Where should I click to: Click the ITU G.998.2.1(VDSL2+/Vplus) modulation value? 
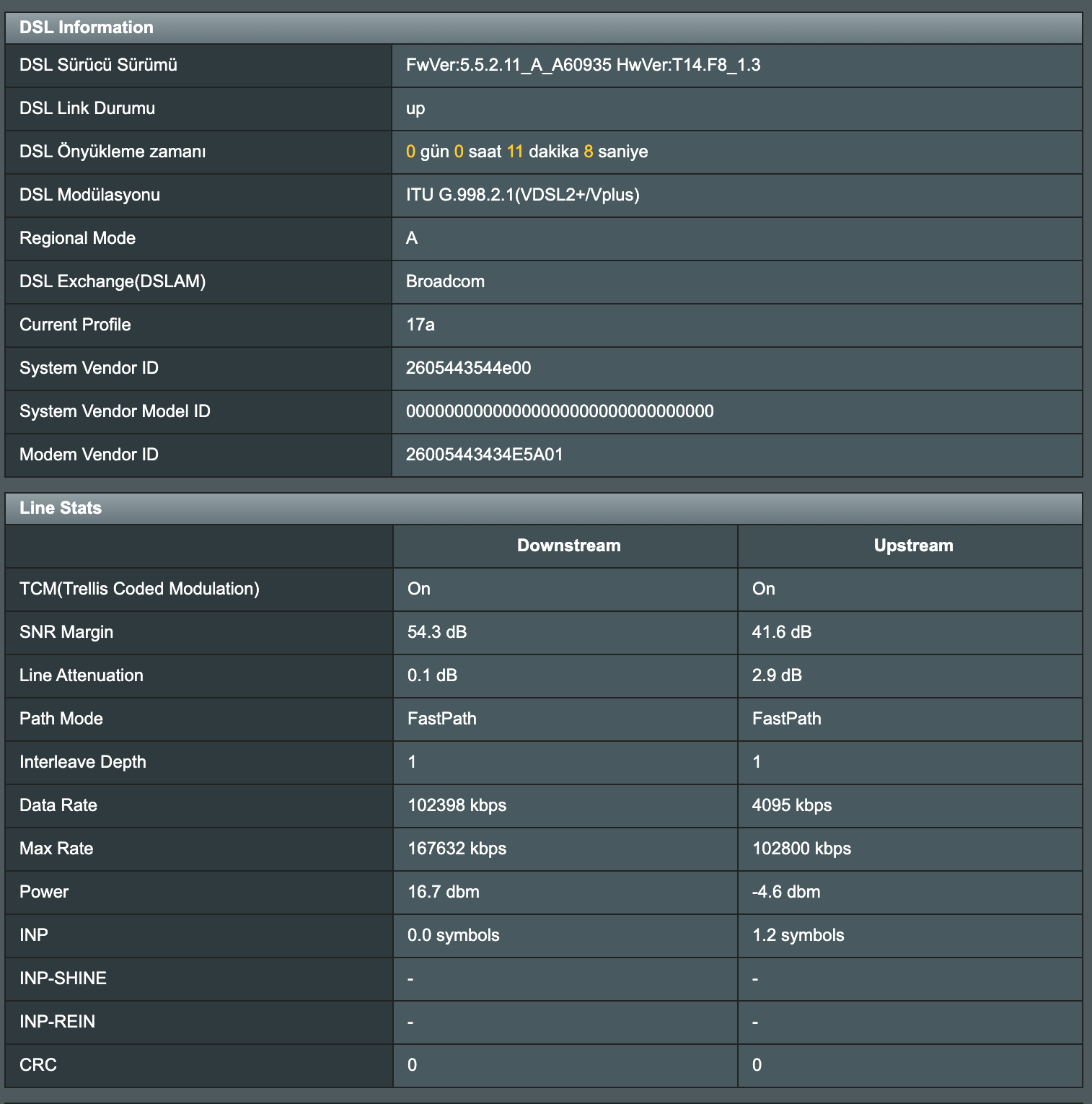tap(523, 195)
